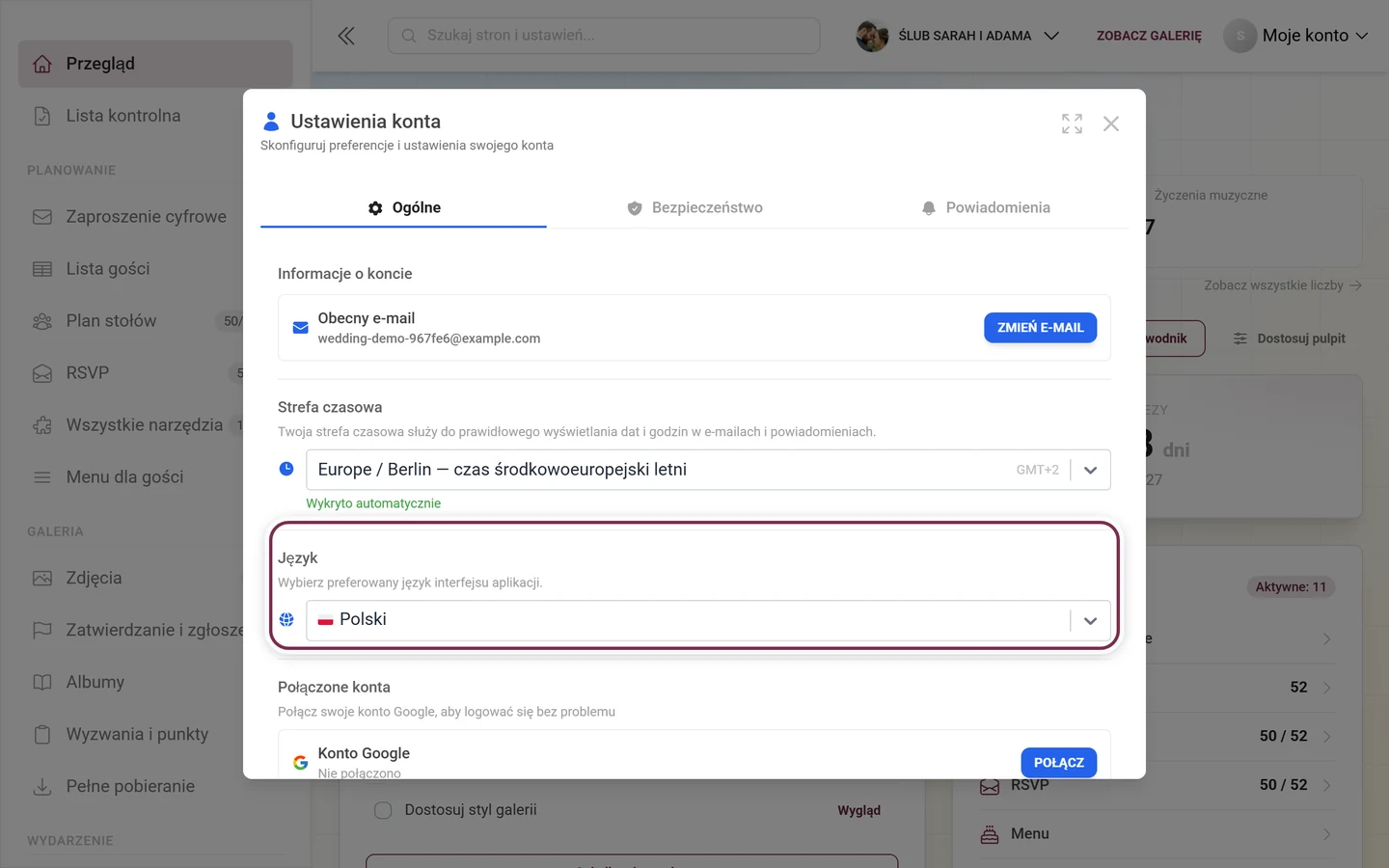Click the Aktywne: 11 badge
This screenshot has width=1389, height=868.
click(x=1291, y=586)
